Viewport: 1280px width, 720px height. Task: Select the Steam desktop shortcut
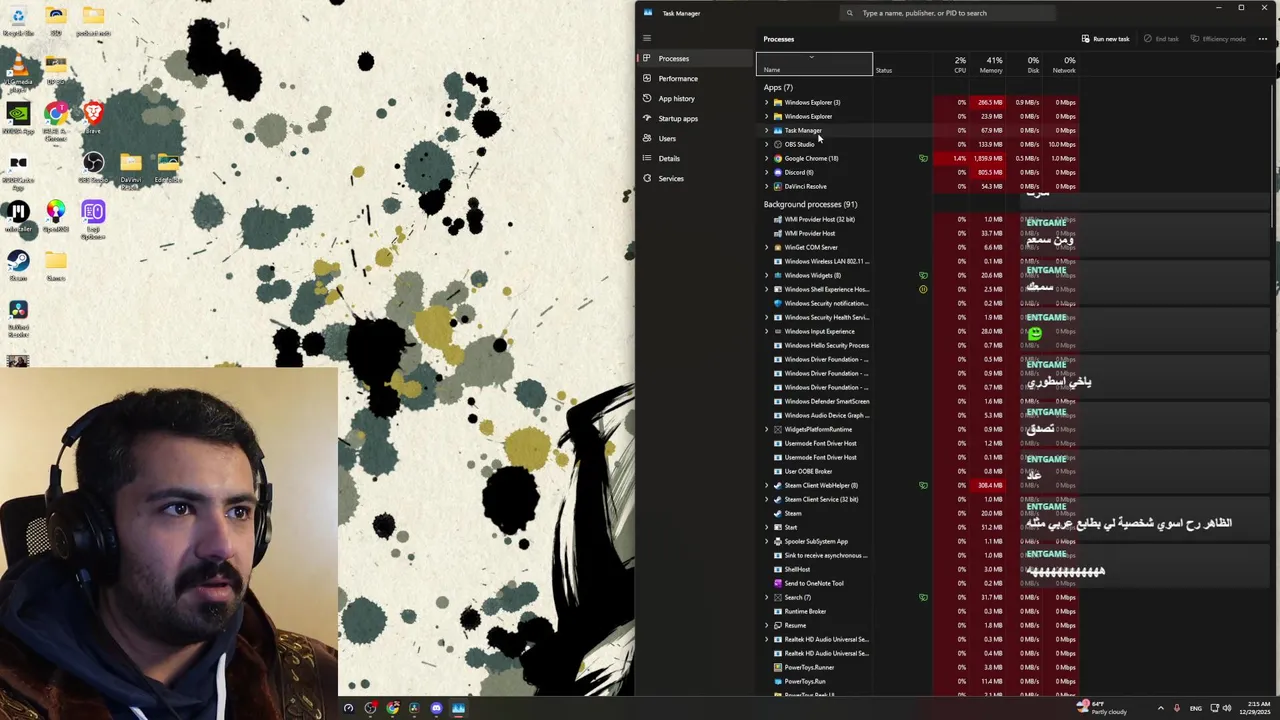(x=18, y=265)
